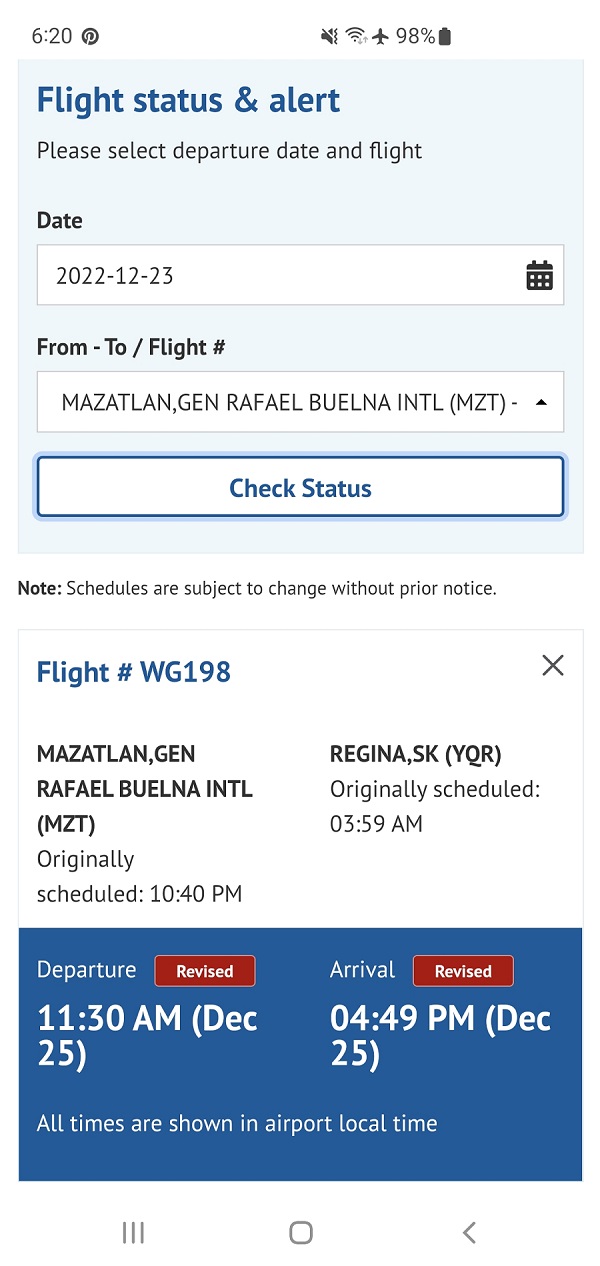
Task: Tap the Android back navigation icon
Action: click(x=469, y=1233)
